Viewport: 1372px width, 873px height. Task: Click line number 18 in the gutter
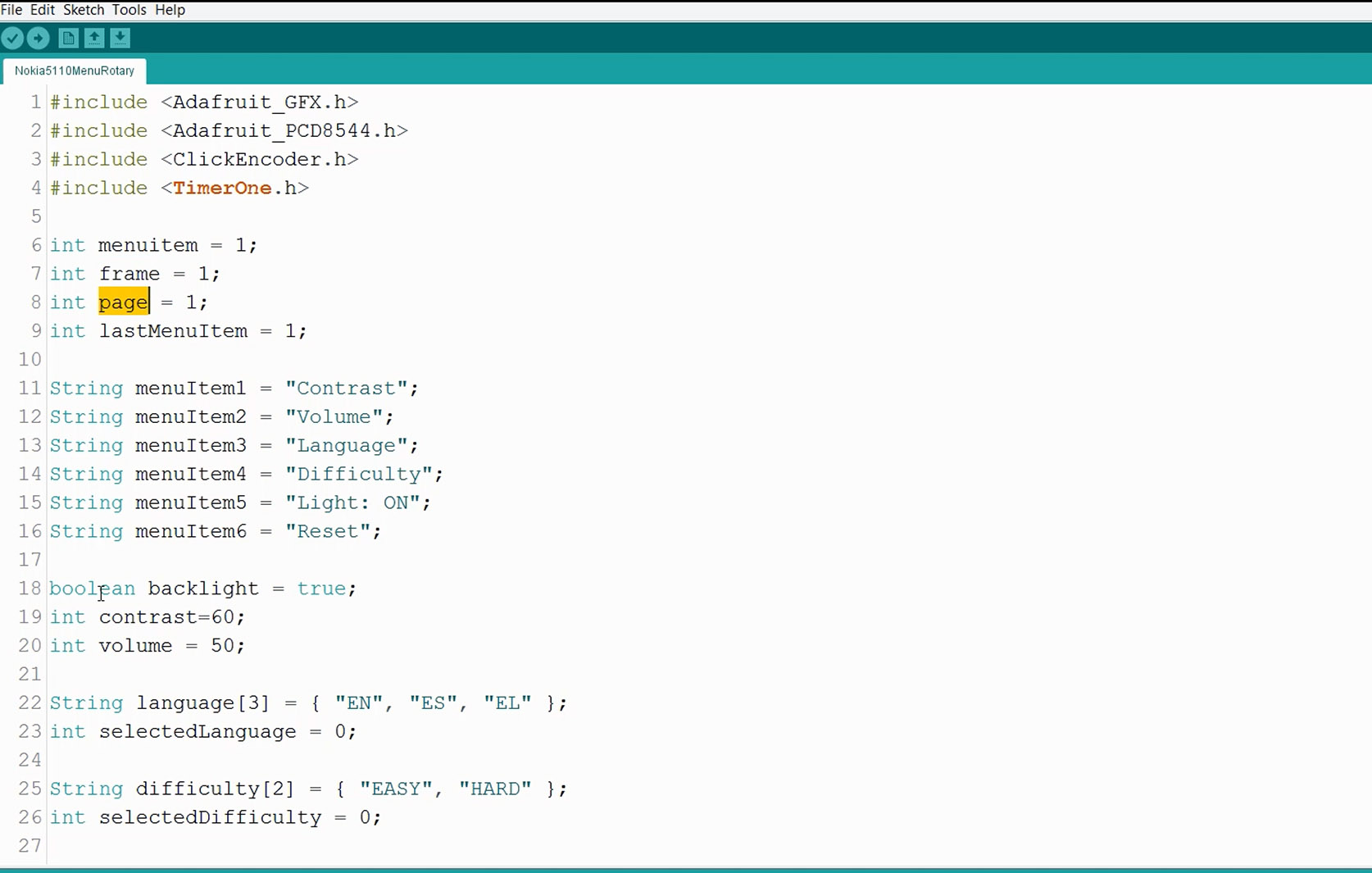(x=30, y=589)
